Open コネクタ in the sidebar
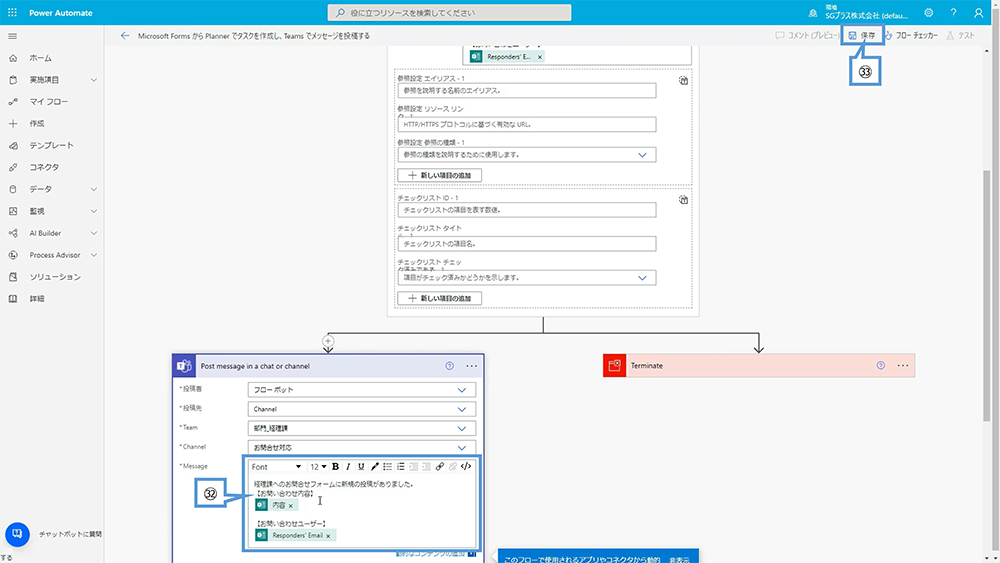This screenshot has height=563, width=1000. 44,167
